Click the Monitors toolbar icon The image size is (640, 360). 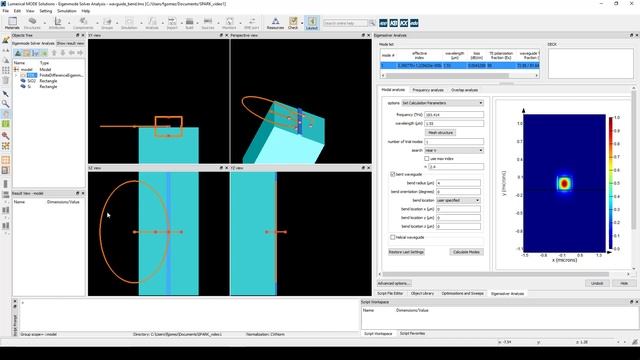coord(229,23)
